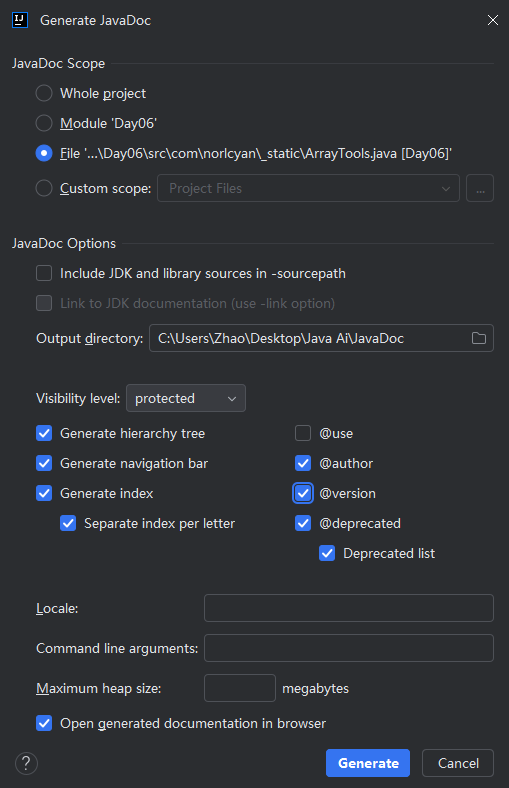Open the Project Files scope dropdown
Viewport: 509px width, 788px height.
click(309, 188)
